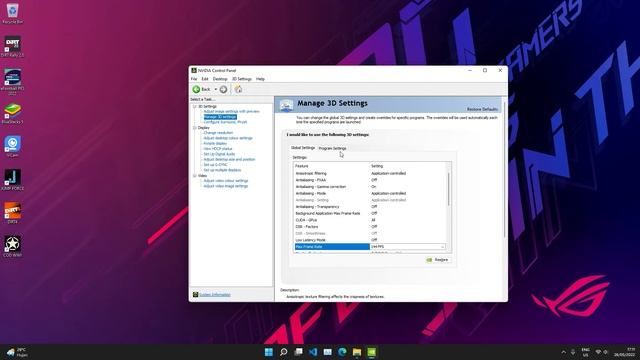Open weather widget on taskbar
640x360 pixels.
17,352
